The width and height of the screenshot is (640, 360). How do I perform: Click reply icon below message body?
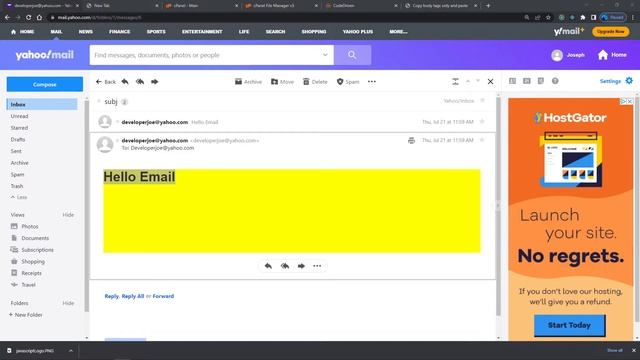click(x=268, y=266)
